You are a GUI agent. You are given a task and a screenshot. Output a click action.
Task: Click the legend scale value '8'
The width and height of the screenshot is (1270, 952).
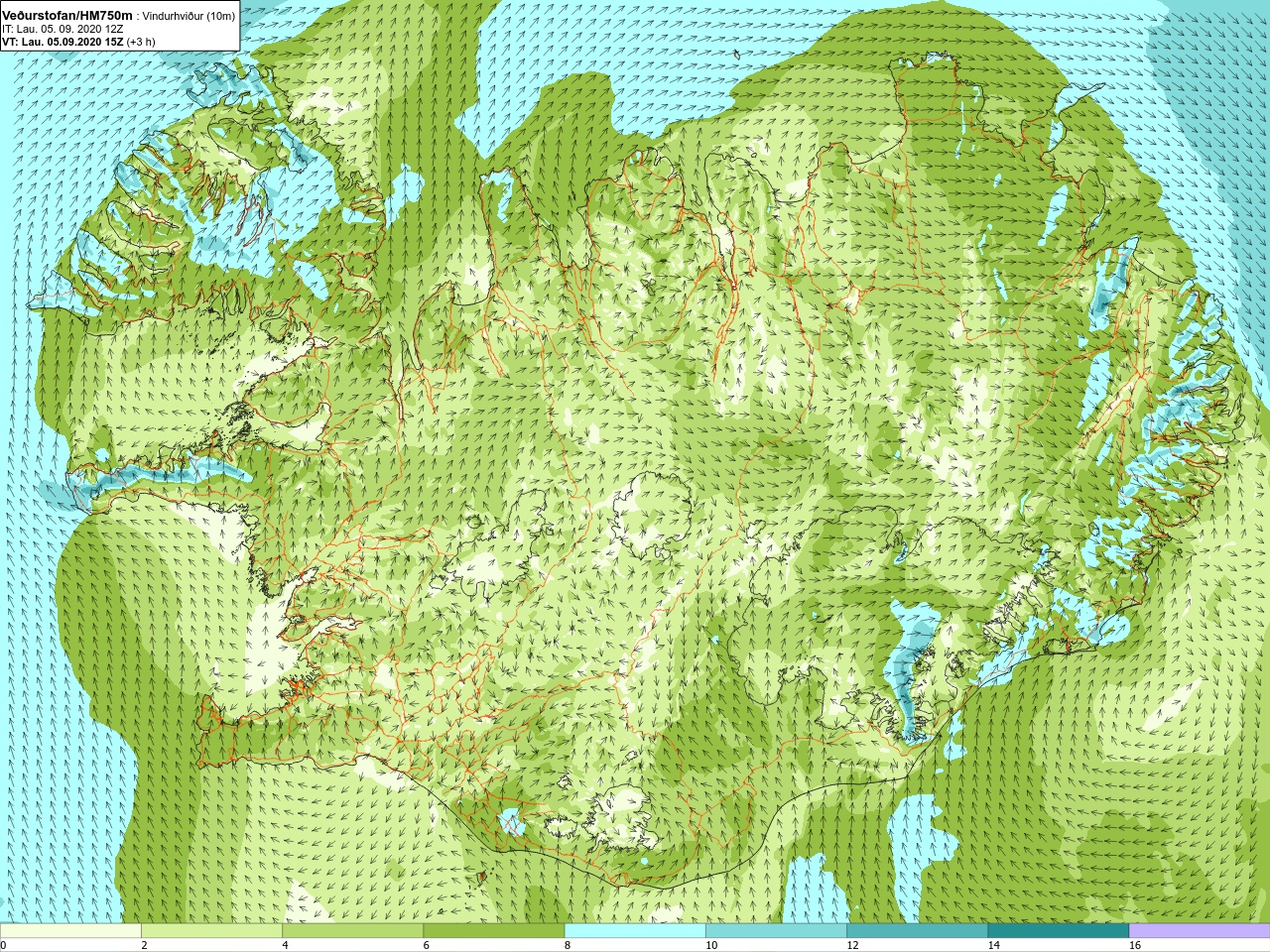tap(568, 945)
